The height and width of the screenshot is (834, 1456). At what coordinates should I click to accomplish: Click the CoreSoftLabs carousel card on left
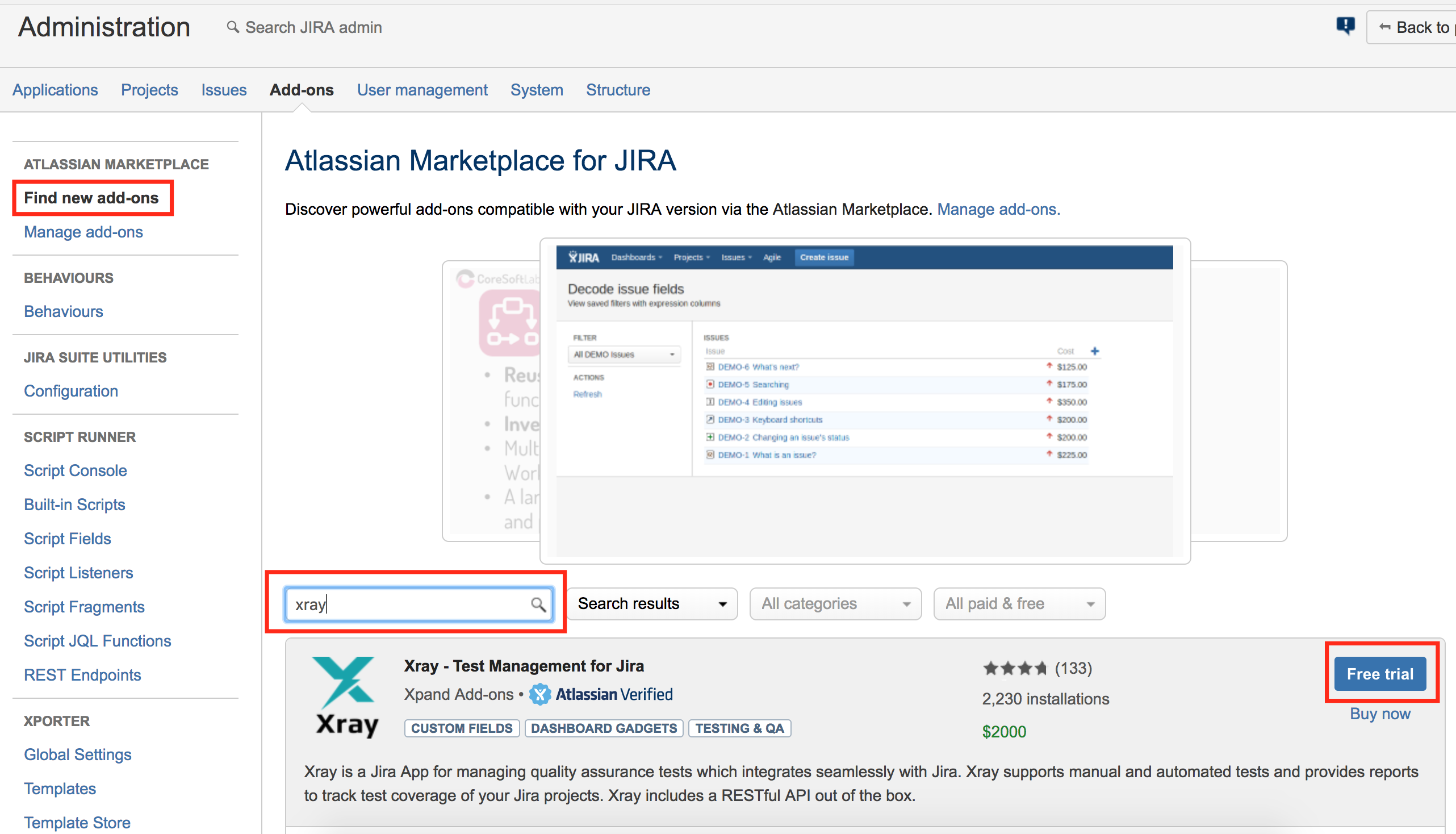tap(491, 401)
